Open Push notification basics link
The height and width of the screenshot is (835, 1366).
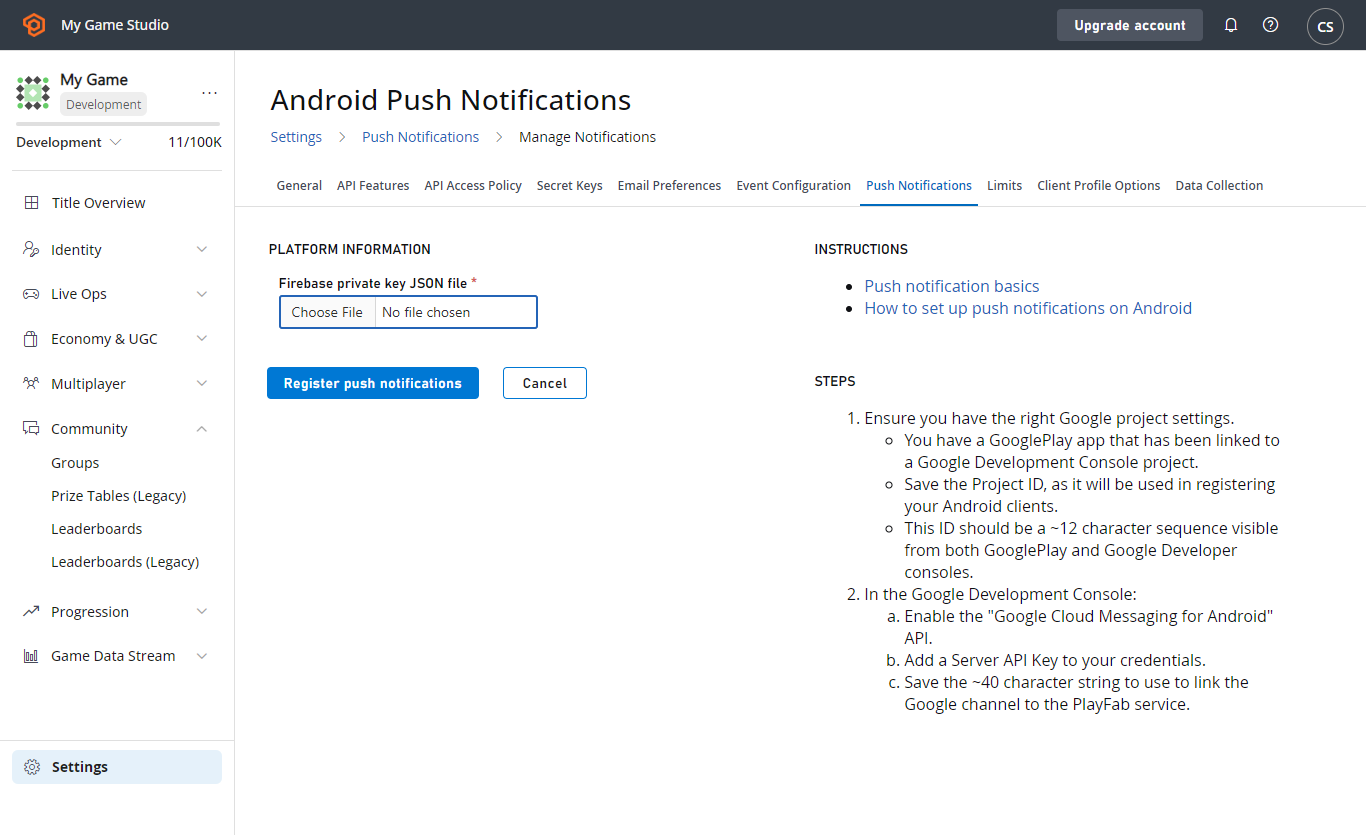click(x=952, y=286)
